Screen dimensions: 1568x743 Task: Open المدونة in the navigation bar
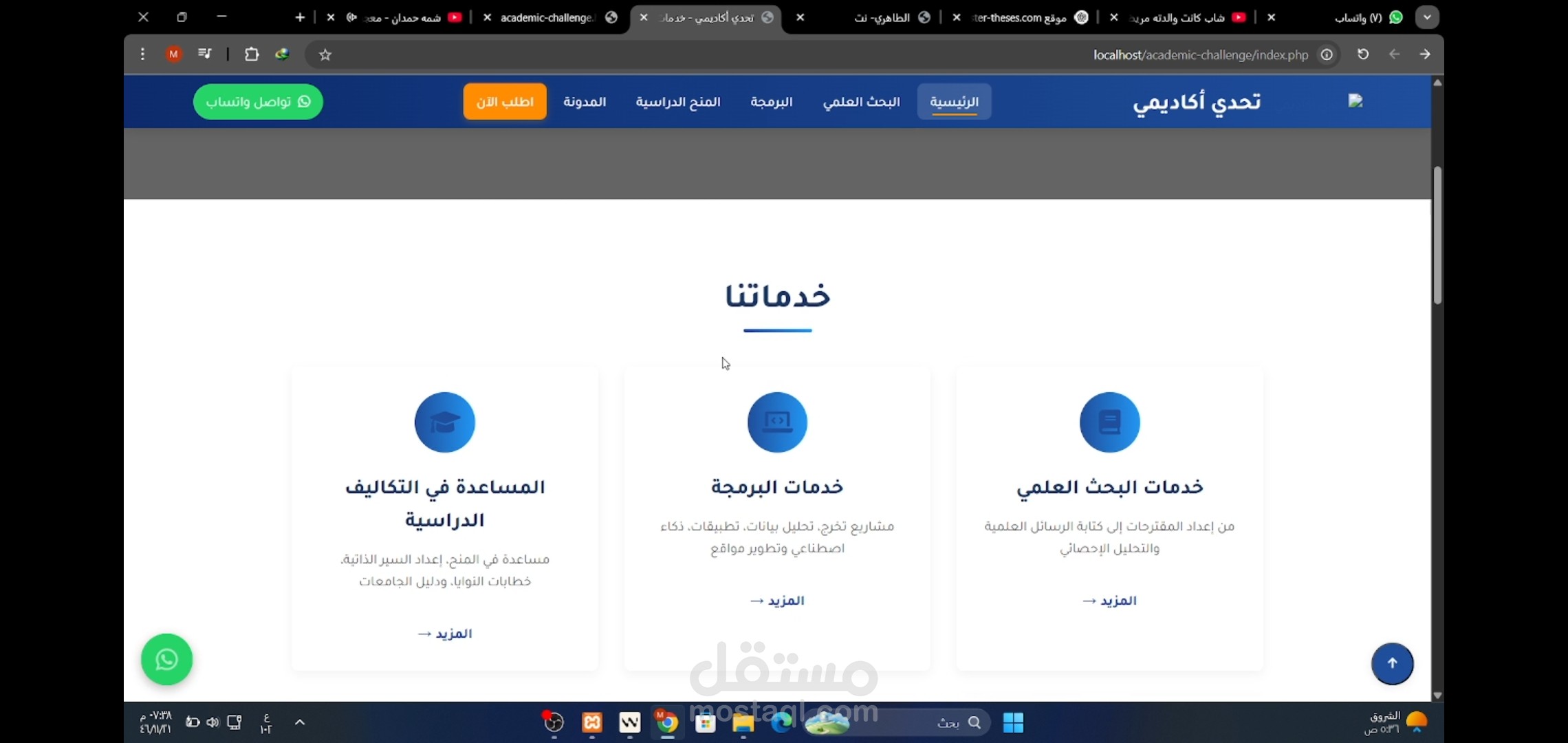click(585, 102)
